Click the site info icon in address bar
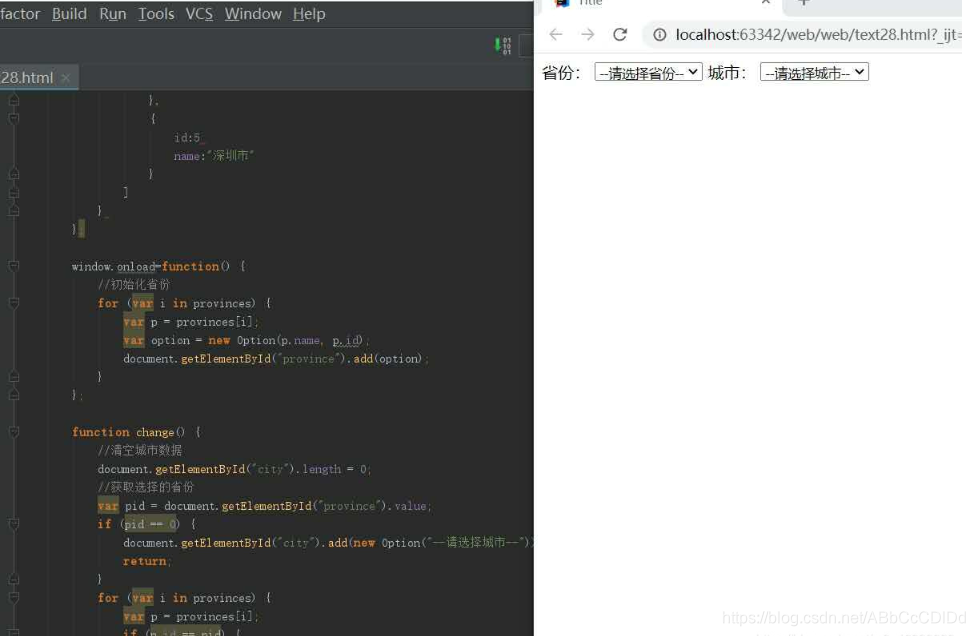The image size is (975, 636). tap(659, 35)
